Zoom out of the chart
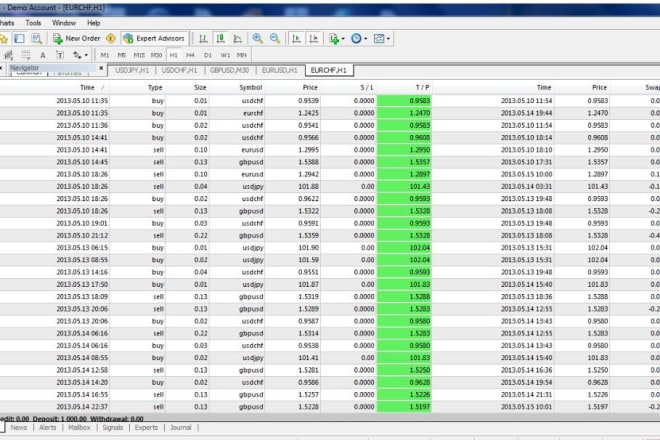Viewport: 660px width, 440px height. tap(275, 39)
